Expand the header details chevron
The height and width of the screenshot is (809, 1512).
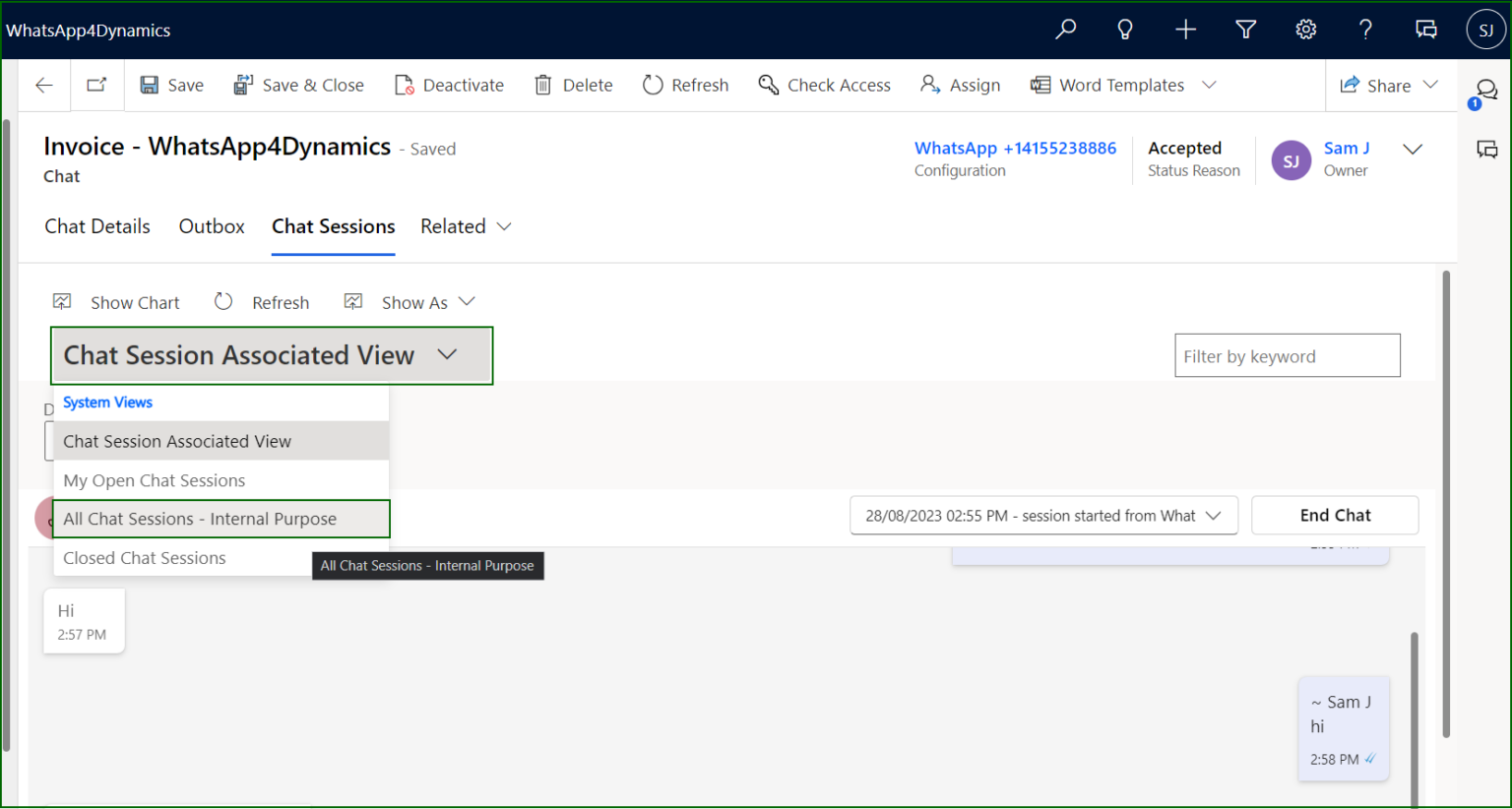click(x=1413, y=150)
